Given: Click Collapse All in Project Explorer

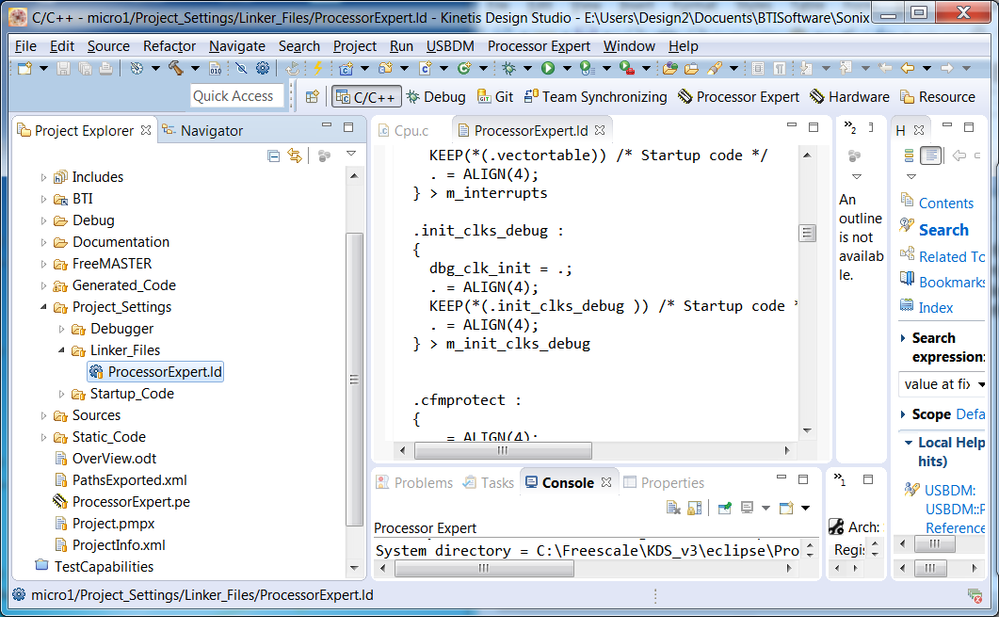Looking at the screenshot, I should [273, 156].
